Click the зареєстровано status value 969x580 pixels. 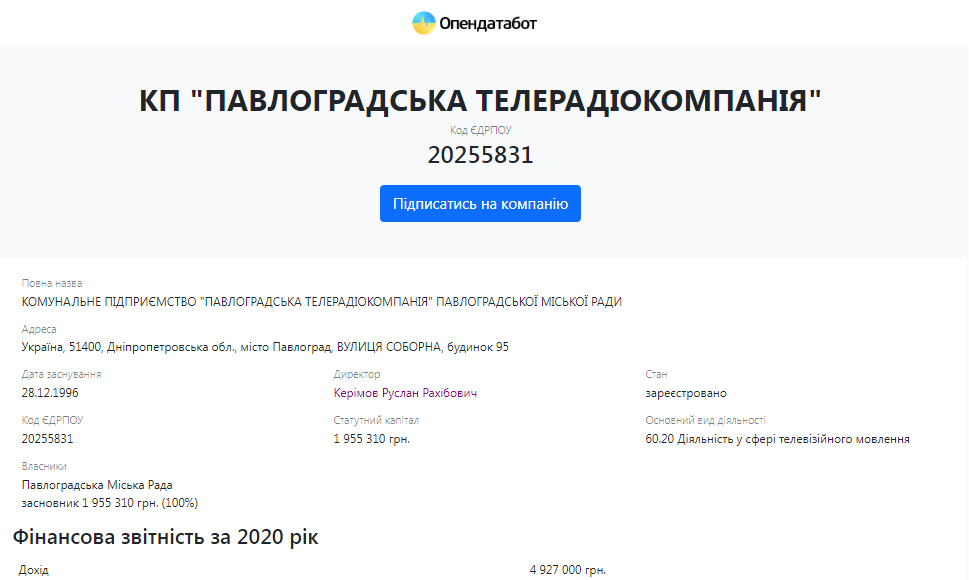pyautogui.click(x=686, y=393)
